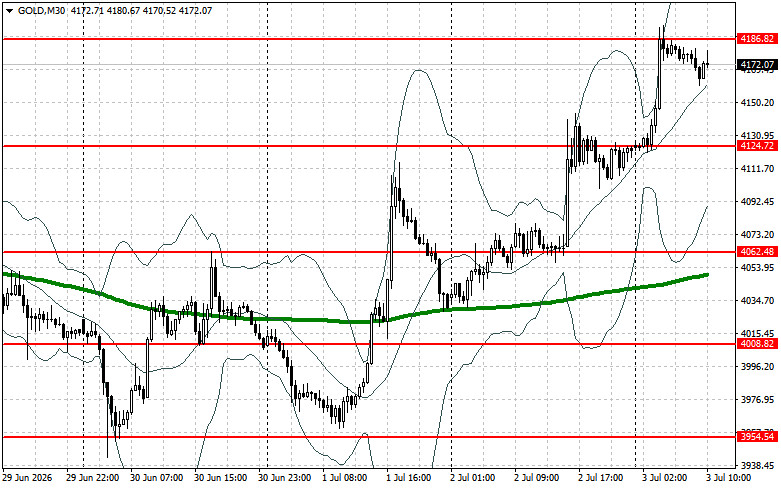Click the 3 Jul 02:00 time axis label
This screenshot has height=489, width=781.
pos(664,478)
